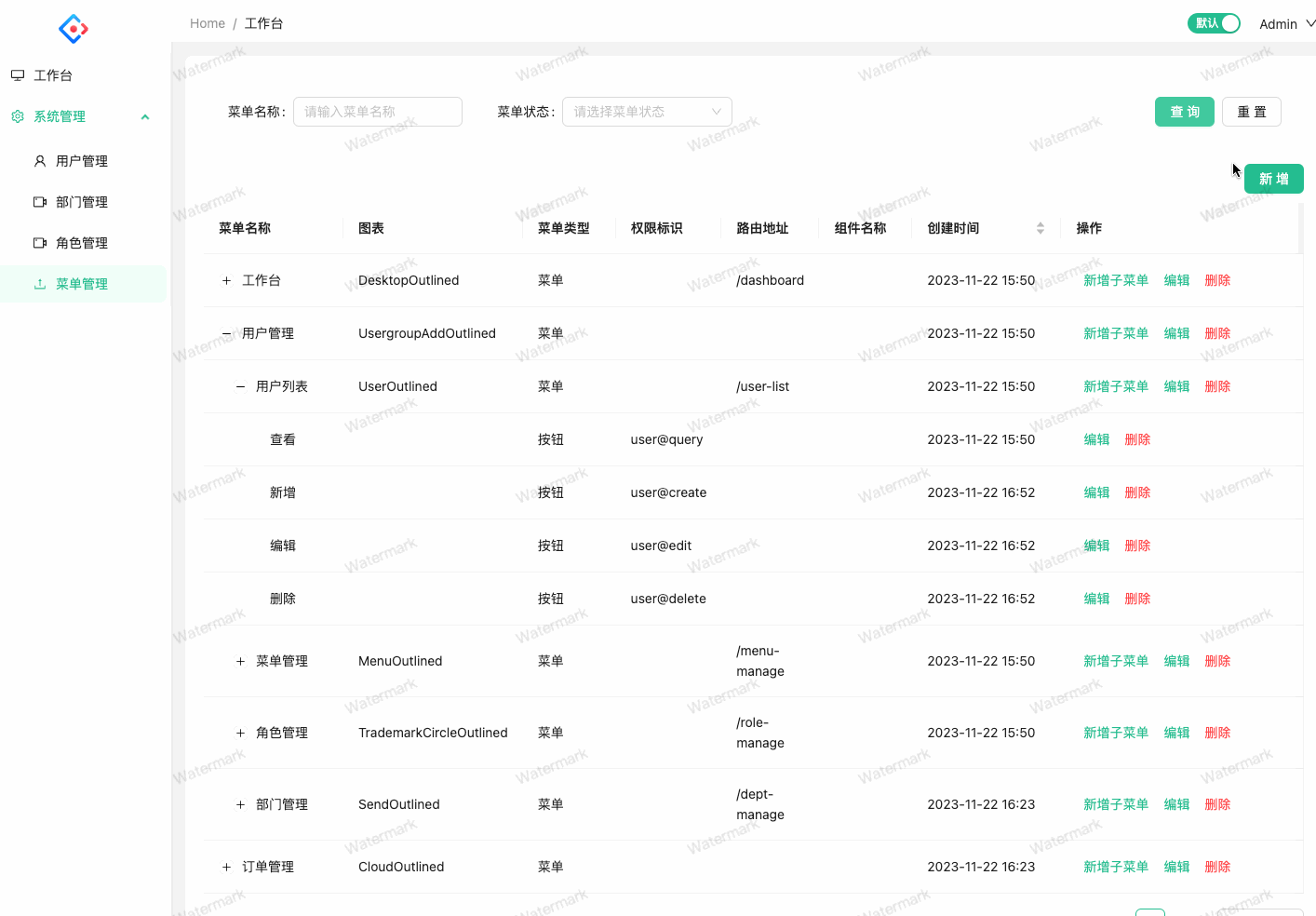Click 删除 link on the 订单管理 row
1316x916 pixels.
pyautogui.click(x=1217, y=866)
